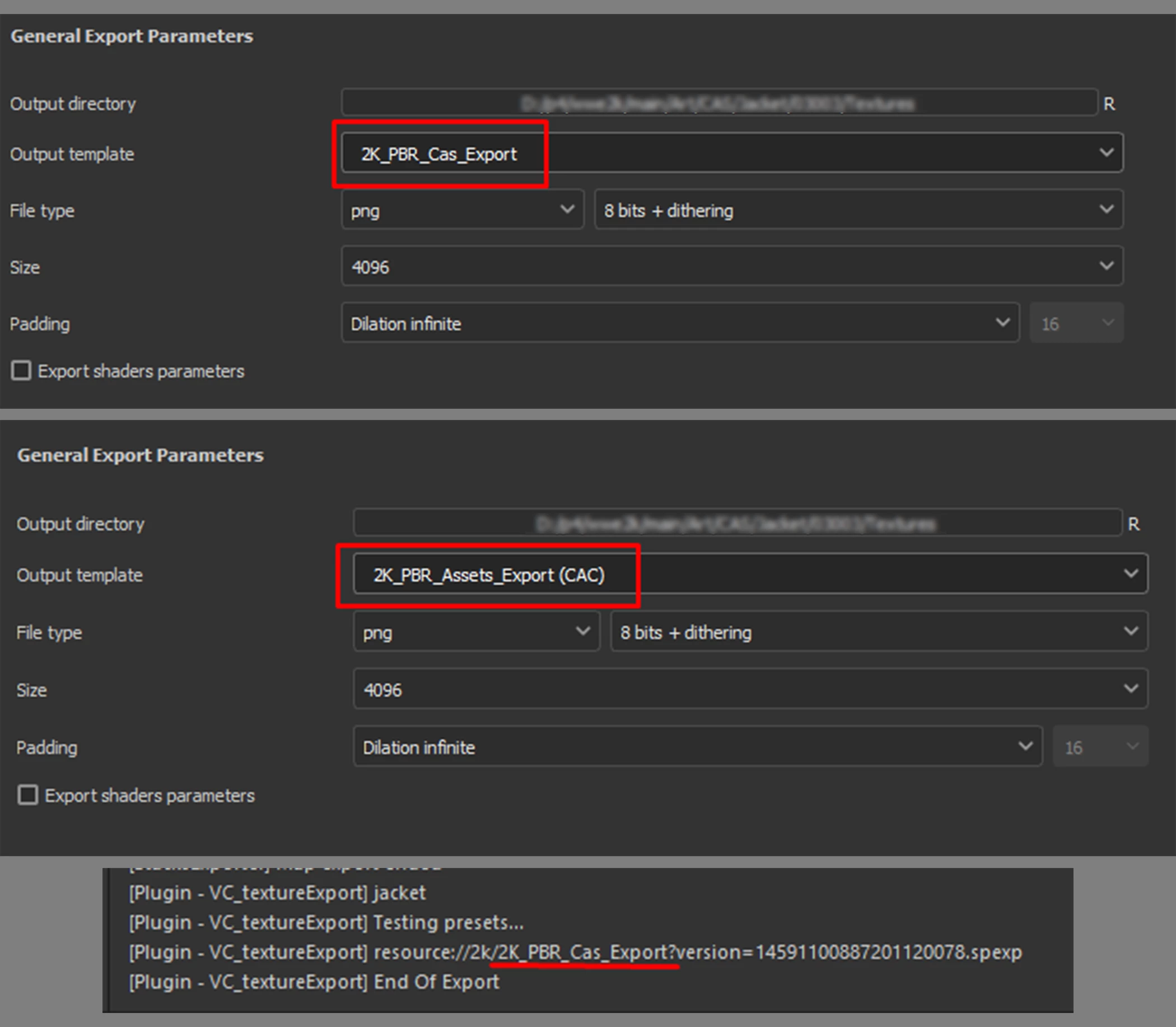
Task: Open the top panel Size 4096 dropdown
Action: click(731, 267)
